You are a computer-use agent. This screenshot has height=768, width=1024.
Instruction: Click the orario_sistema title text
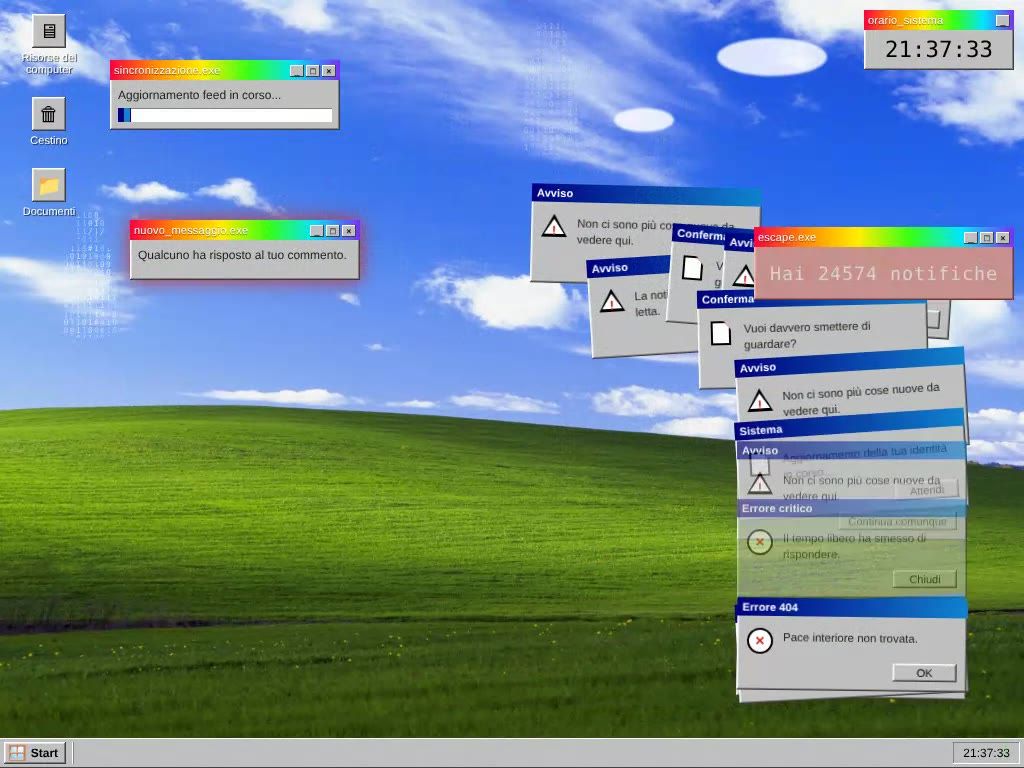coord(905,20)
